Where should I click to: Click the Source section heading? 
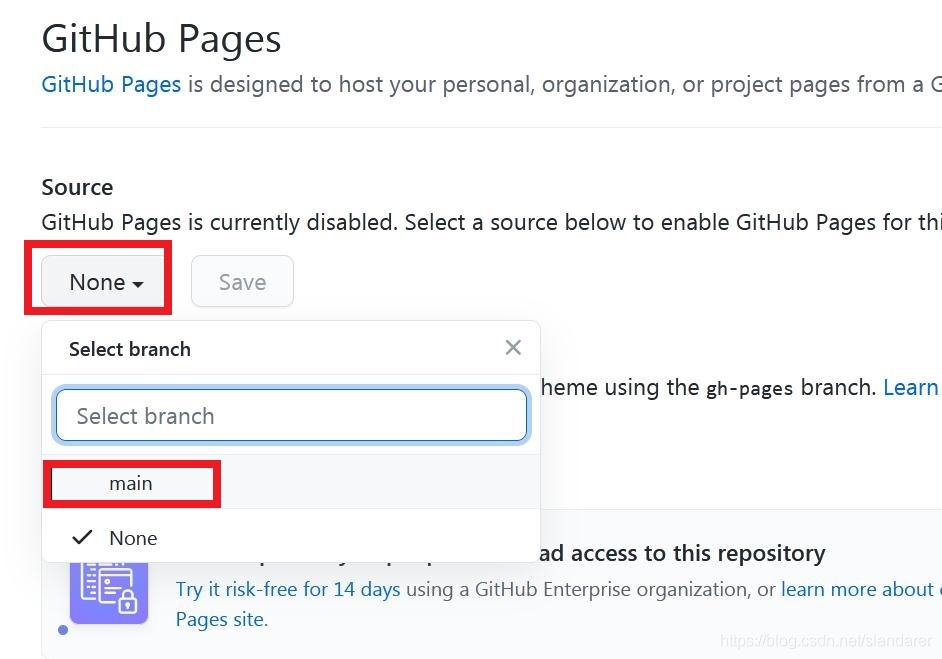77,187
